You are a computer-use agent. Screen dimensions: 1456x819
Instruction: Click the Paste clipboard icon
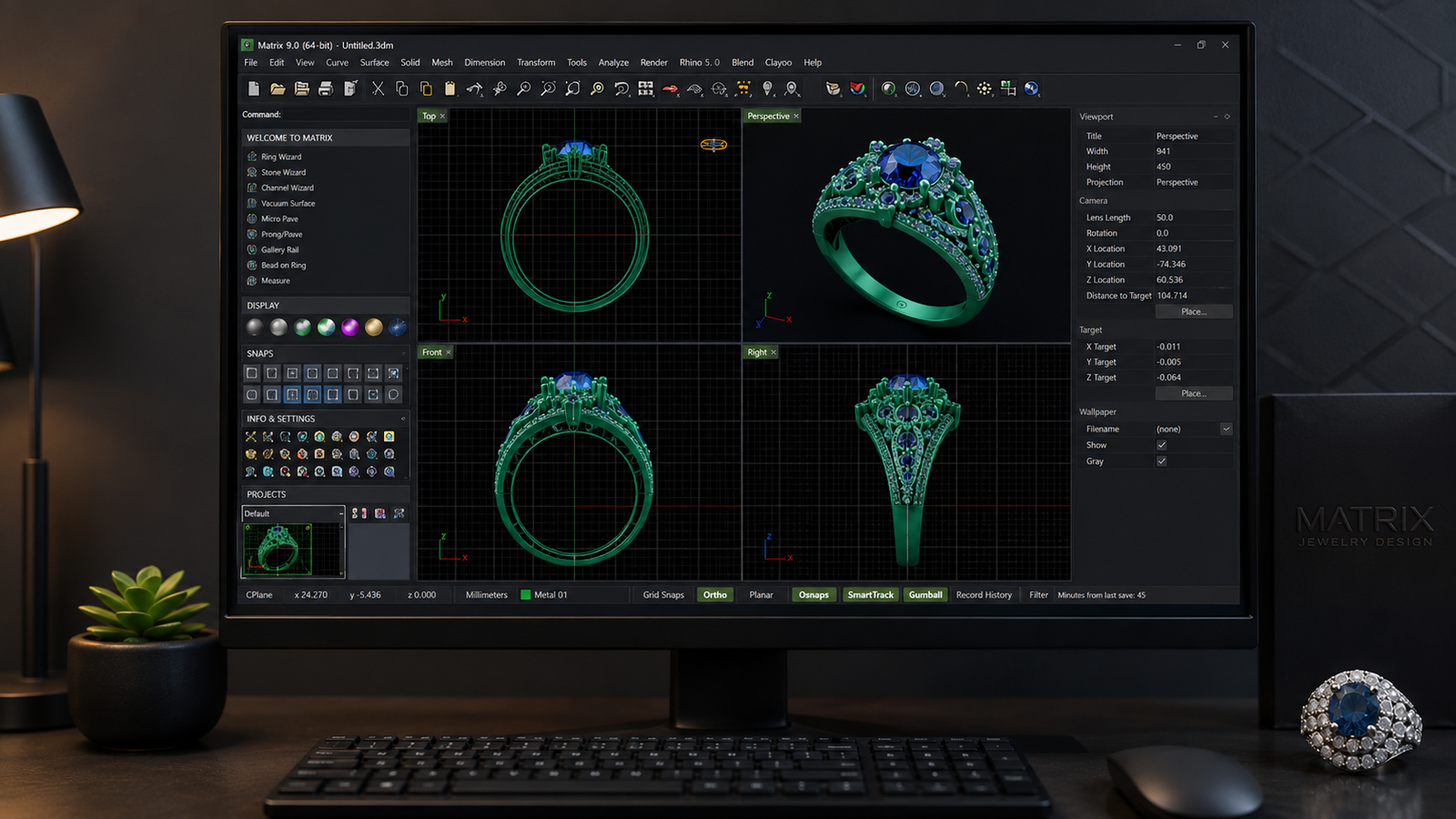pos(450,88)
